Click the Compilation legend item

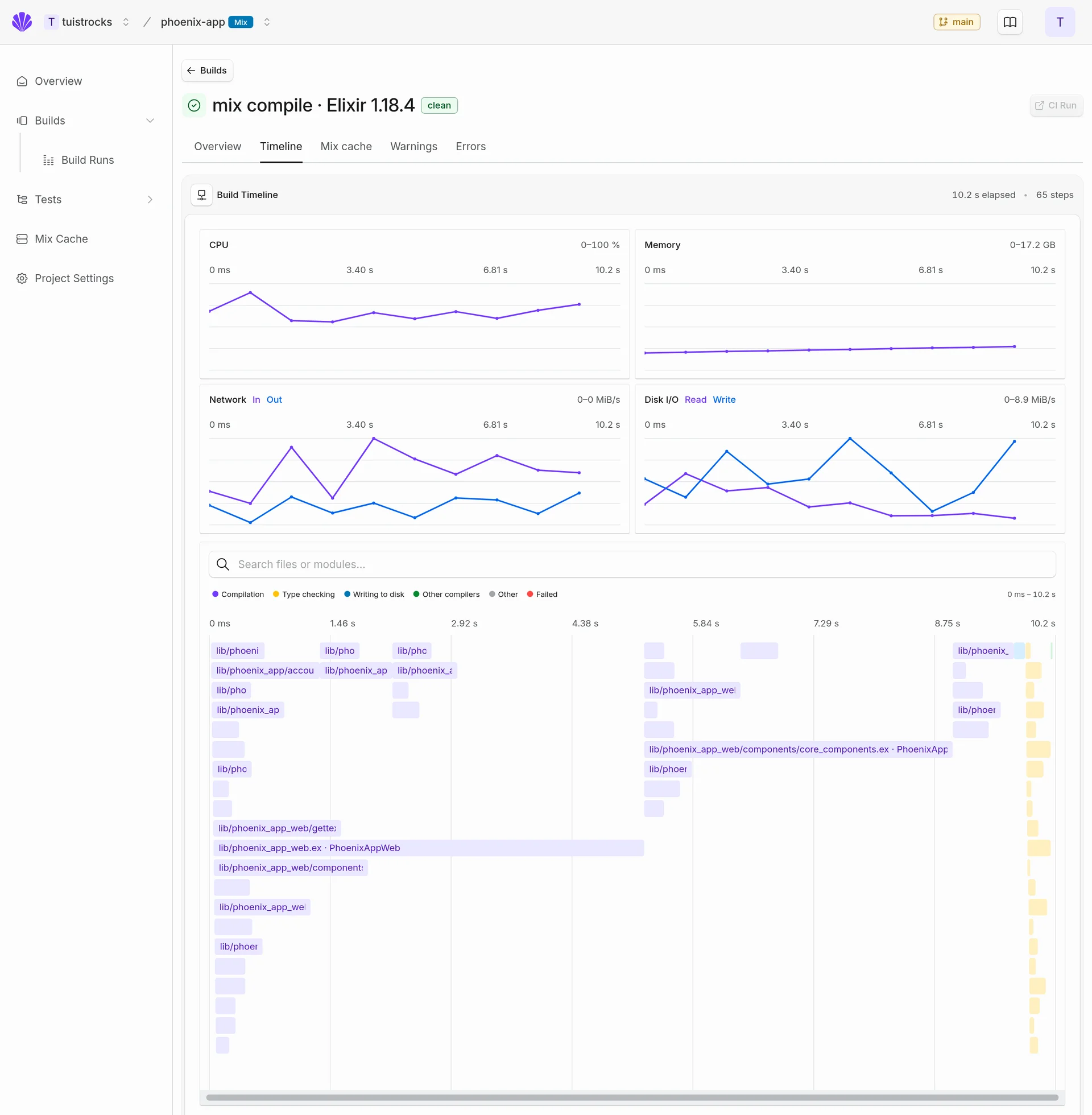tap(238, 594)
